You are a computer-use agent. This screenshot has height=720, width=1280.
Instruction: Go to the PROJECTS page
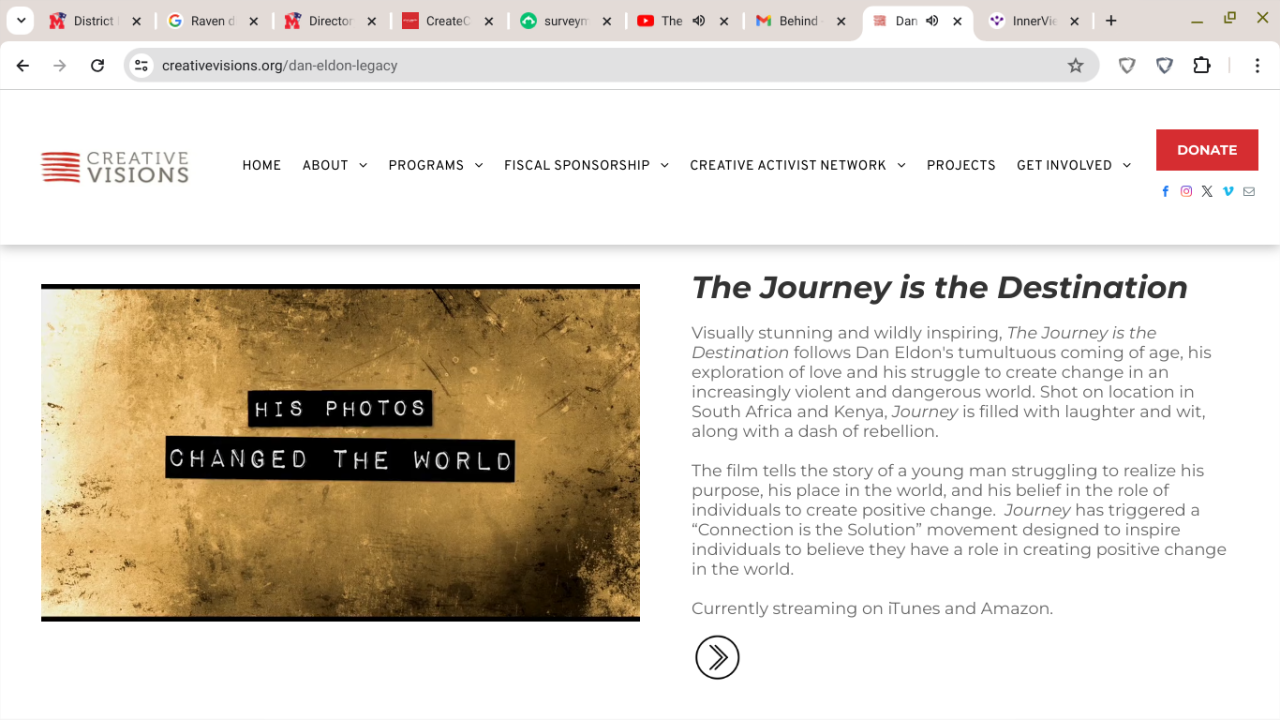click(961, 165)
